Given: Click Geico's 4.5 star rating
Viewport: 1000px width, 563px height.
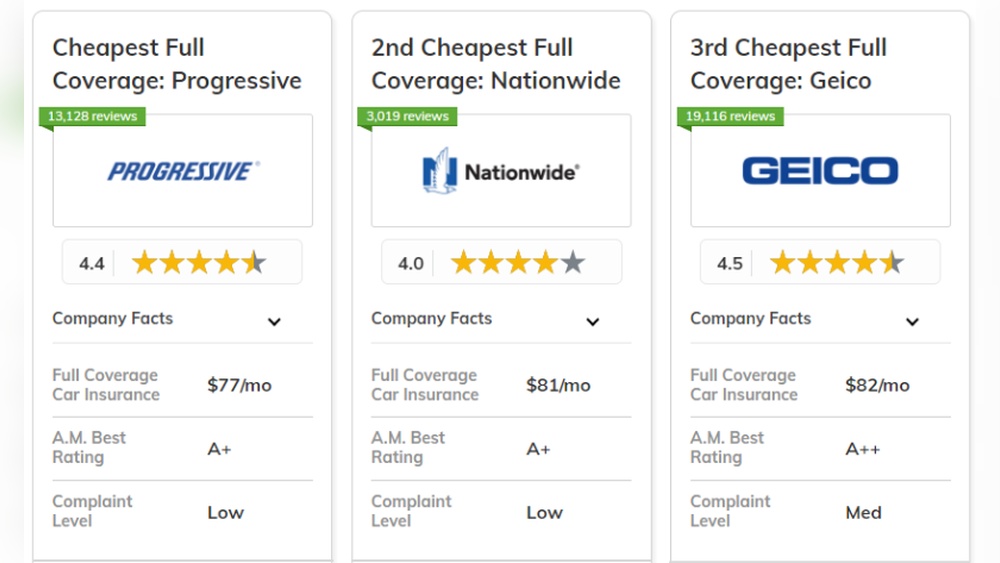Looking at the screenshot, I should (820, 262).
